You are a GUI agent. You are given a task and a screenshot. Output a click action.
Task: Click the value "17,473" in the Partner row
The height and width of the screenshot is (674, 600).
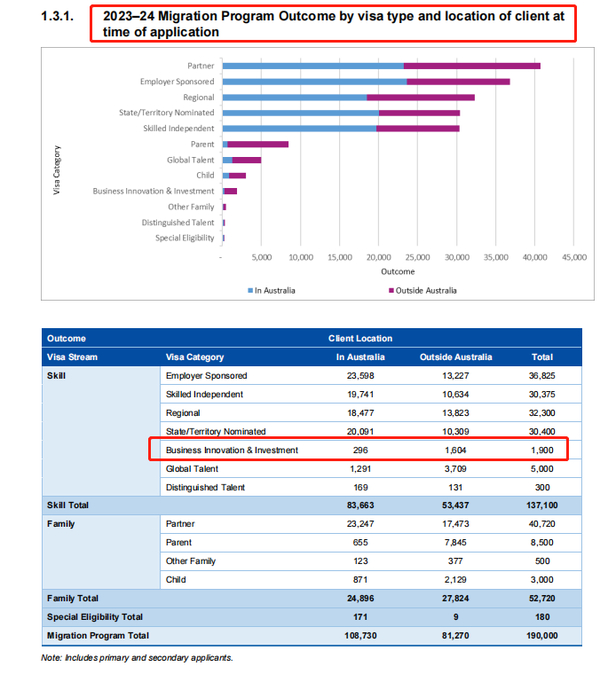pyautogui.click(x=456, y=524)
